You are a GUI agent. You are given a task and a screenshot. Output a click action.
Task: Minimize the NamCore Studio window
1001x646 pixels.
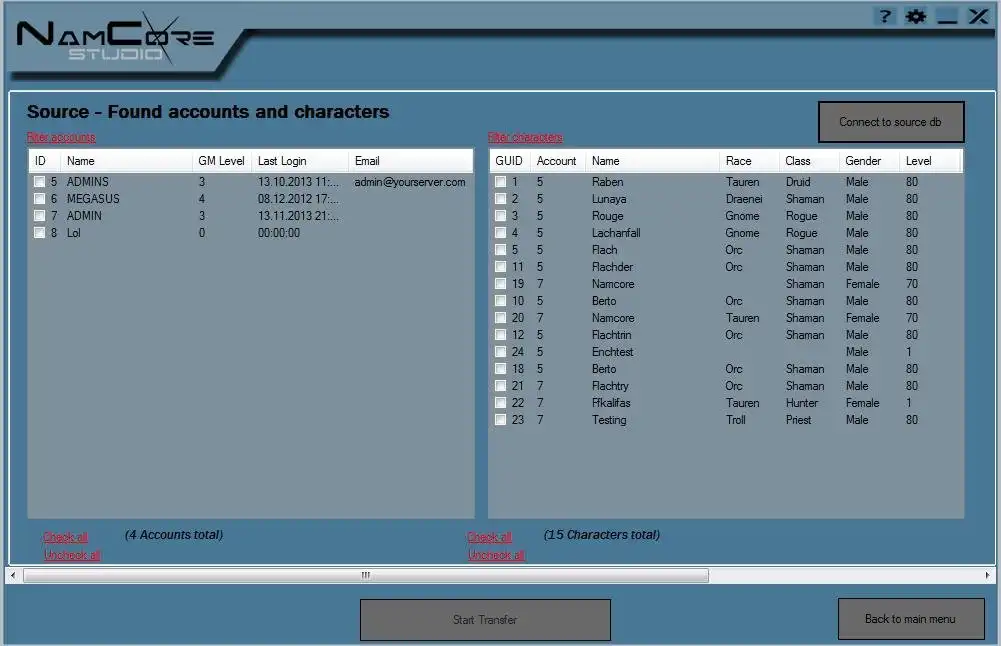[947, 16]
